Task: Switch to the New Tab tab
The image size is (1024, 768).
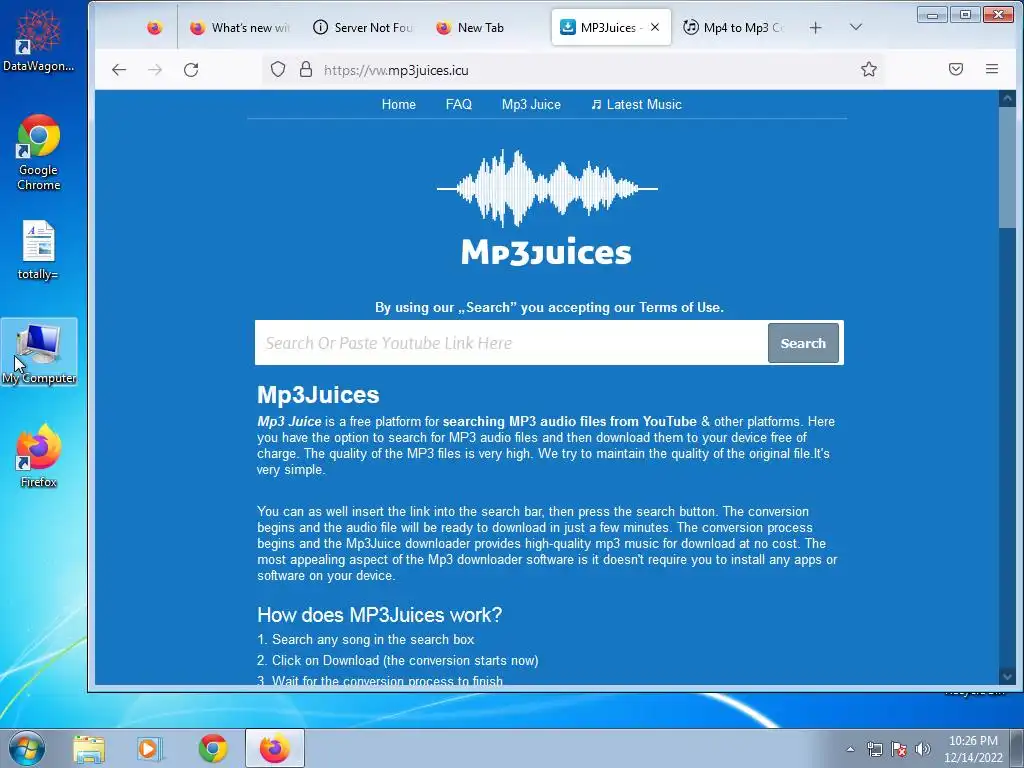Action: pyautogui.click(x=486, y=27)
